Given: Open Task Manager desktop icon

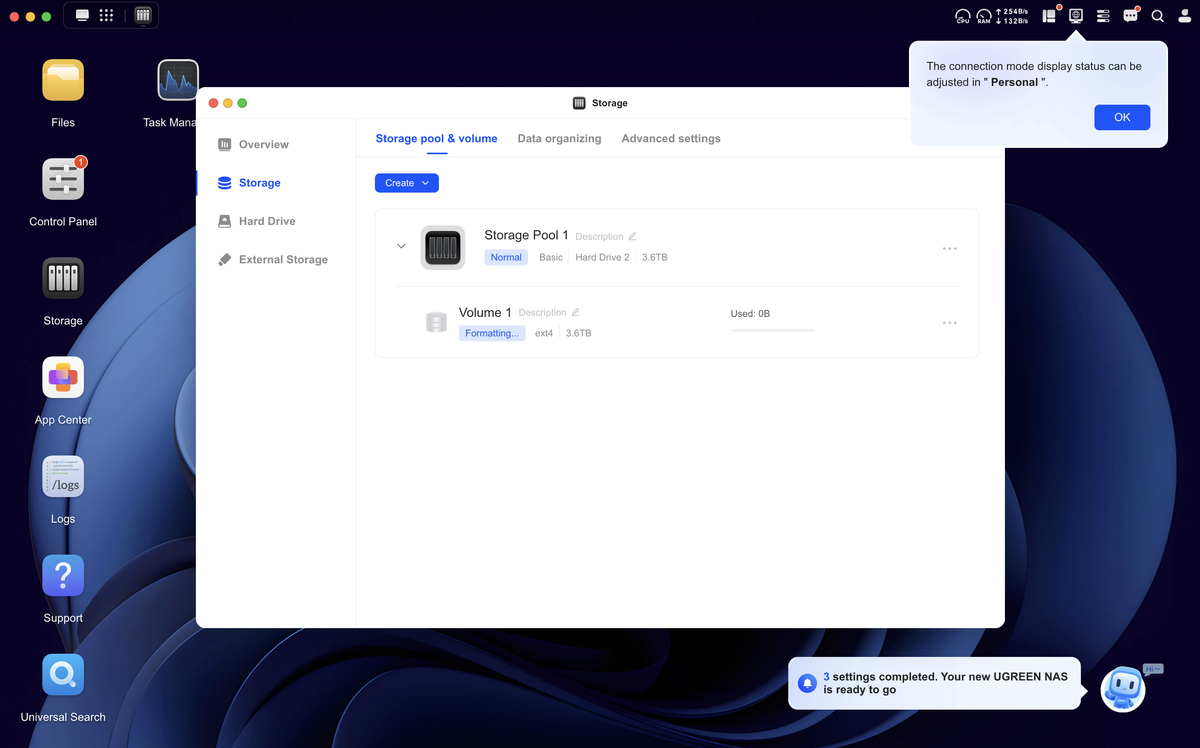Looking at the screenshot, I should 178,81.
